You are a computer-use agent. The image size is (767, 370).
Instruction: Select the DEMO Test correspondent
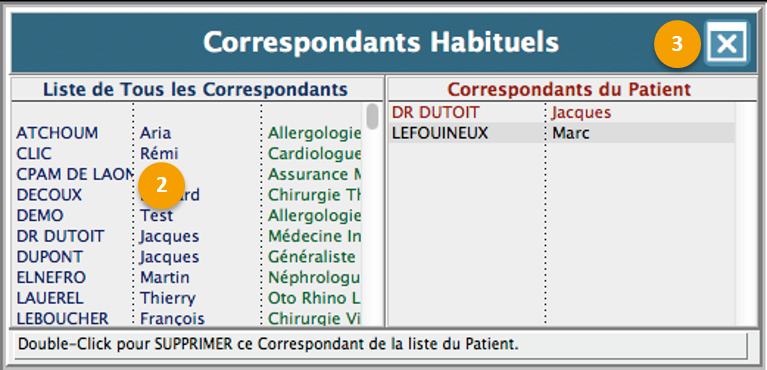point(188,215)
